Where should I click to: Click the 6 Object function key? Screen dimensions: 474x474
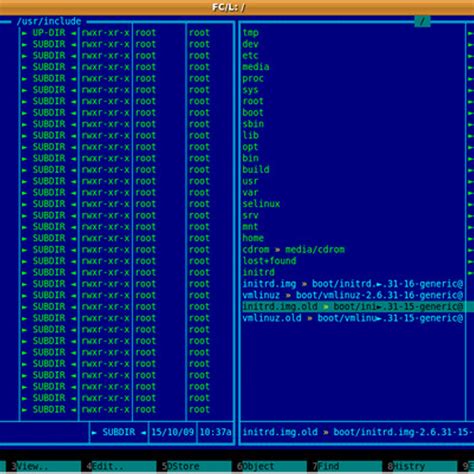(271, 466)
